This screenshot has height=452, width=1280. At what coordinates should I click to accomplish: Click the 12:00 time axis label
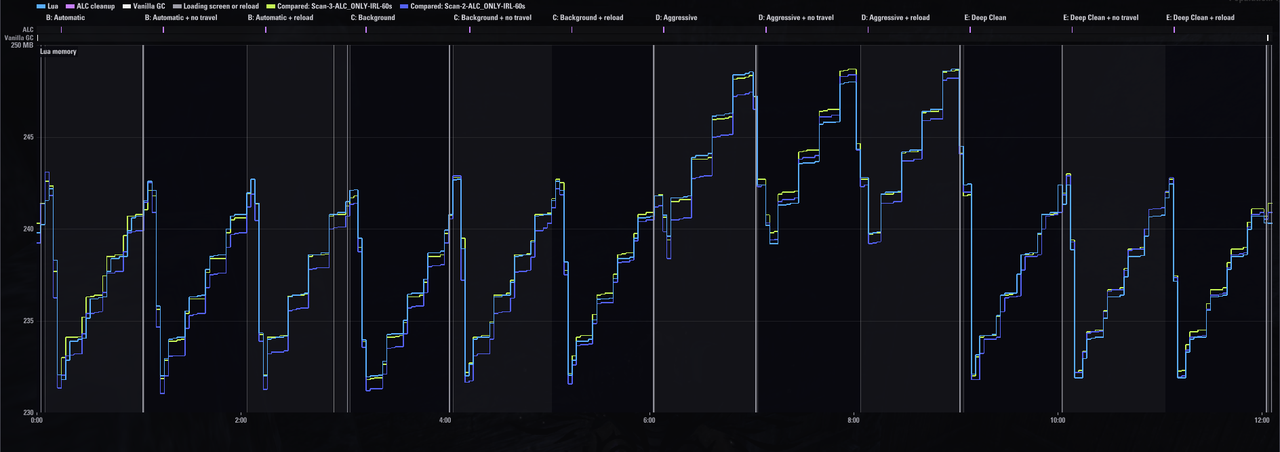tap(1262, 421)
